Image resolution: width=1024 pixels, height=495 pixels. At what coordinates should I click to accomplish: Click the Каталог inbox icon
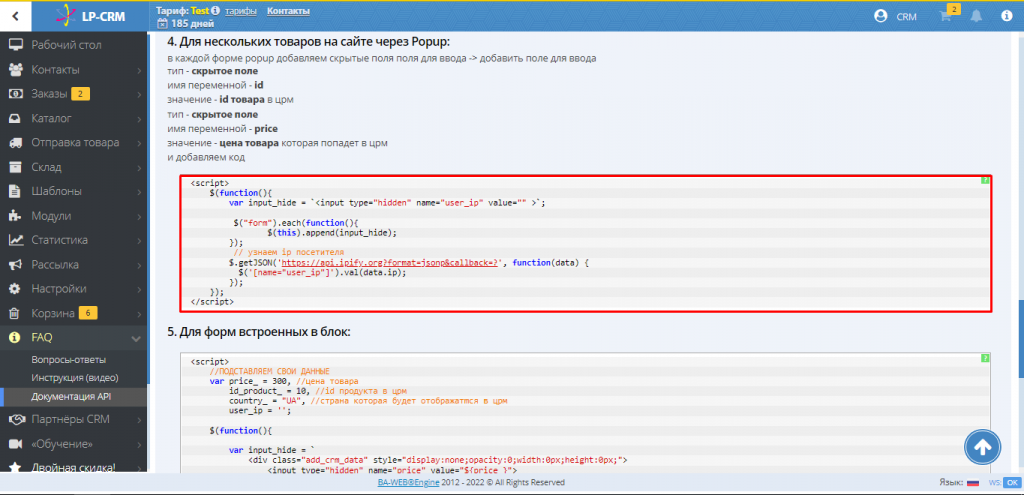tap(16, 118)
